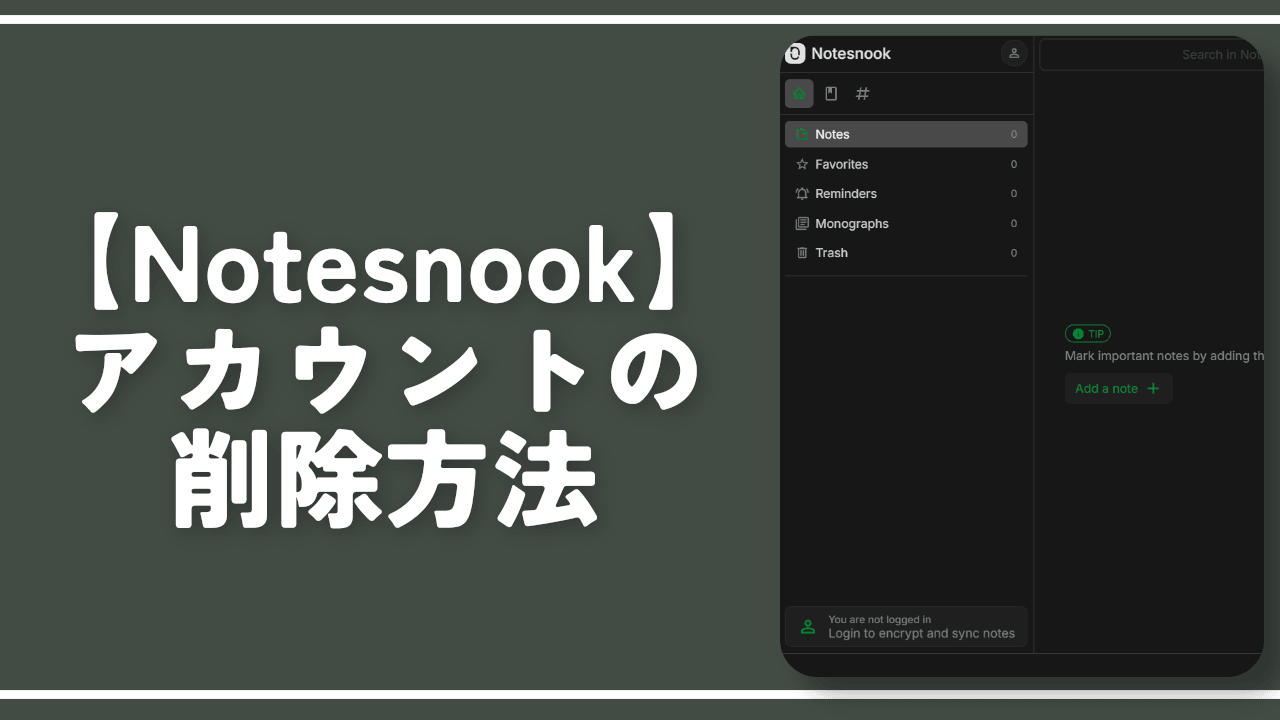The image size is (1280, 720).
Task: Click the Monographs icon
Action: click(x=802, y=224)
